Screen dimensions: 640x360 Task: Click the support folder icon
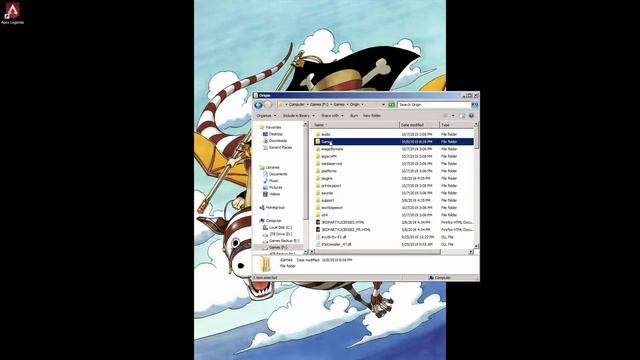tap(318, 200)
